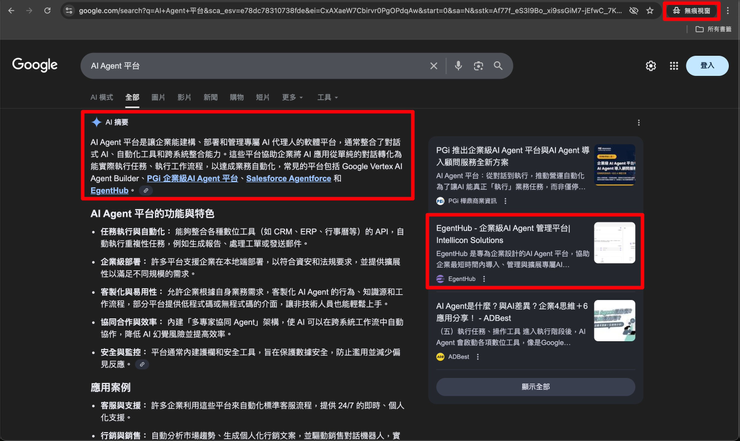Screen dimensions: 740x441
Task: Open the 無痕視窗 incognito indicator
Action: [x=691, y=10]
